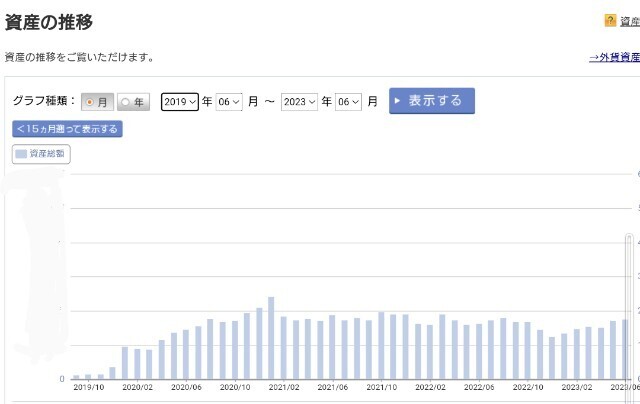640x404 pixels.
Task: Click the axis label 2020/10
Action: (x=235, y=387)
